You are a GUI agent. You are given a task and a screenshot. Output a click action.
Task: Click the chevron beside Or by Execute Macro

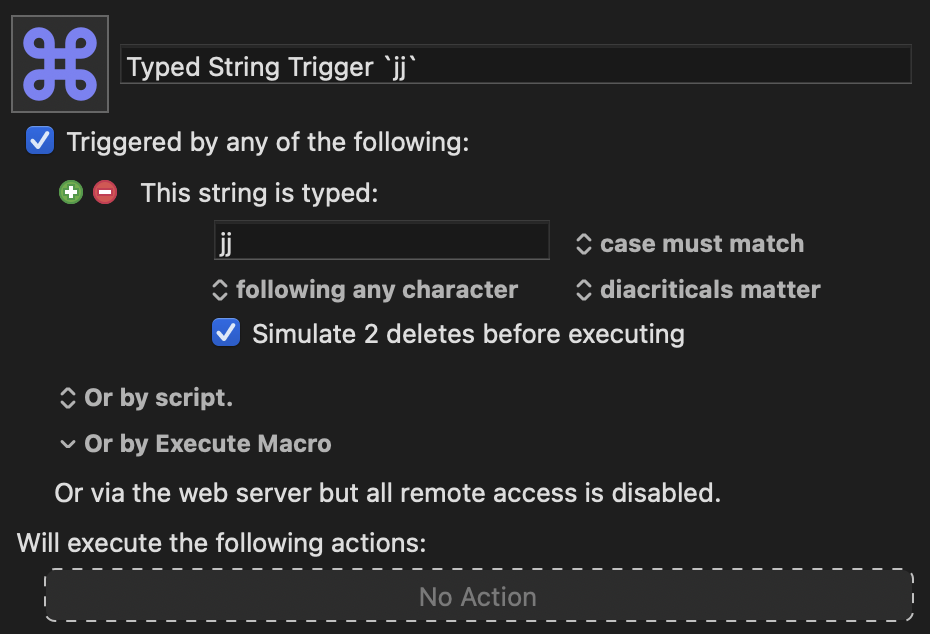tap(68, 444)
